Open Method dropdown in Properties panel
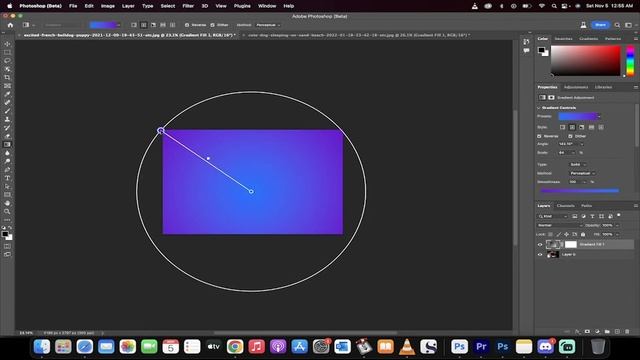Screen dimensions: 640x360 (x=583, y=173)
